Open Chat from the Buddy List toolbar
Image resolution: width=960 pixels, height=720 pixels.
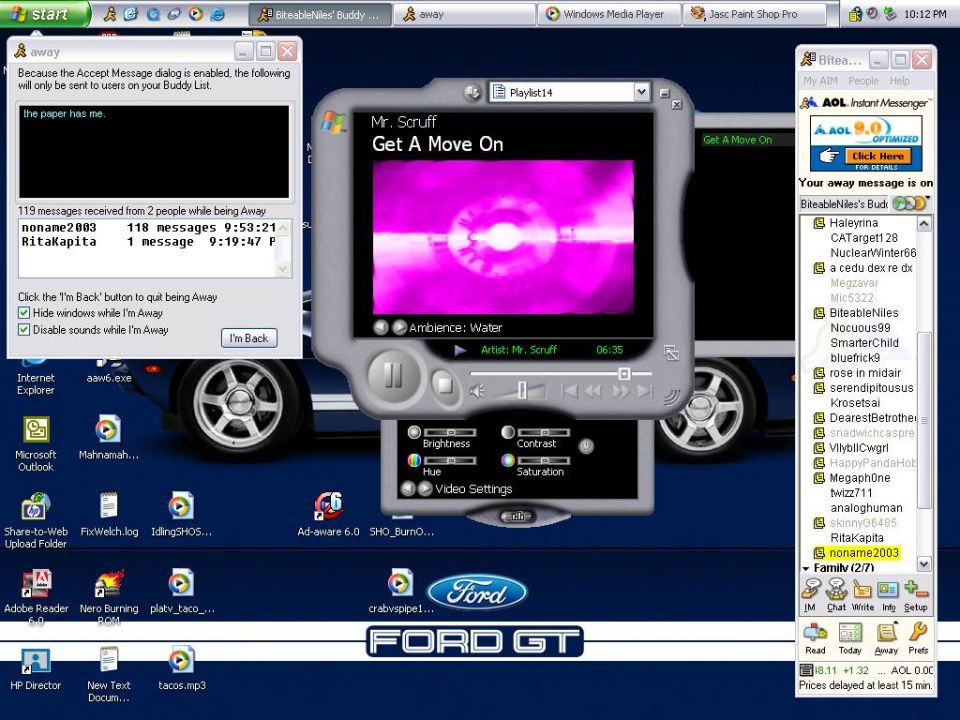pos(836,595)
